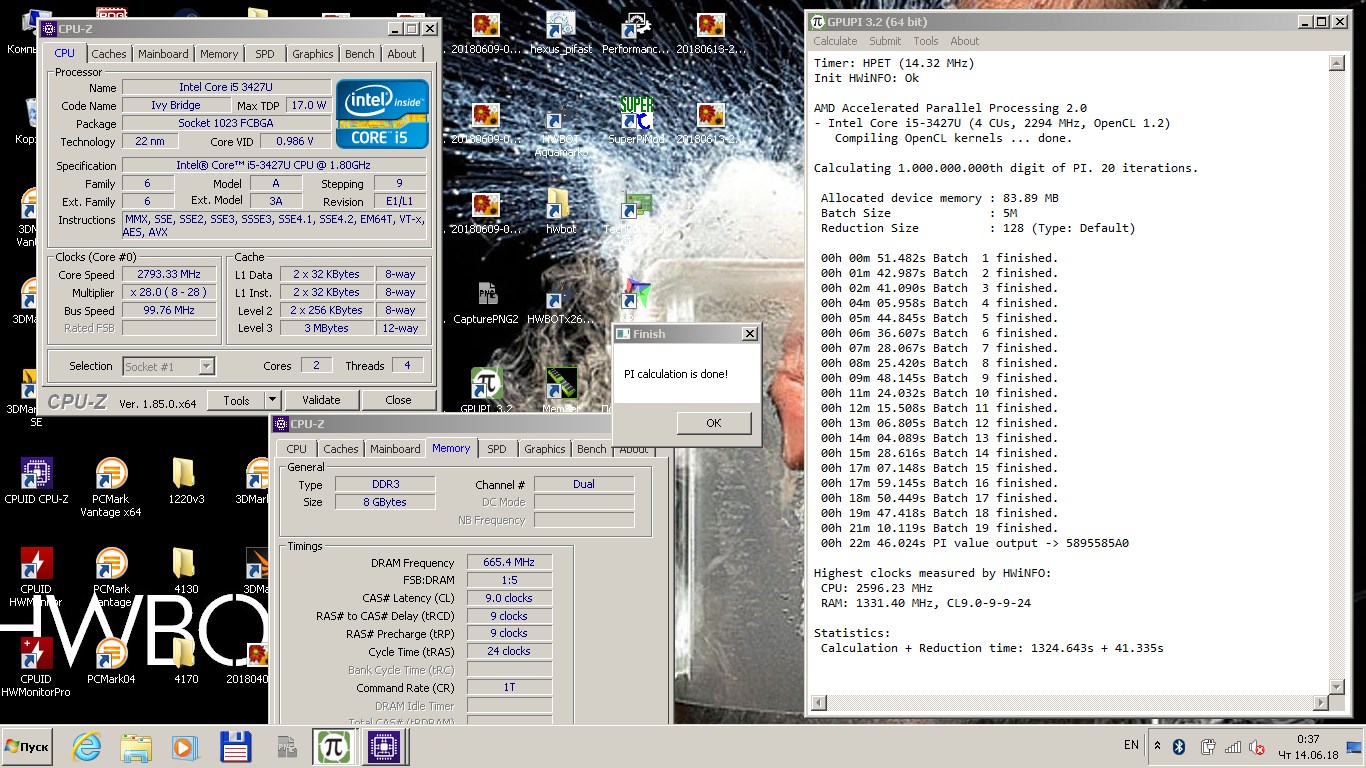Image resolution: width=1366 pixels, height=768 pixels.
Task: Launch CPUID HWMonitorPro desktop shortcut
Action: coord(36,667)
